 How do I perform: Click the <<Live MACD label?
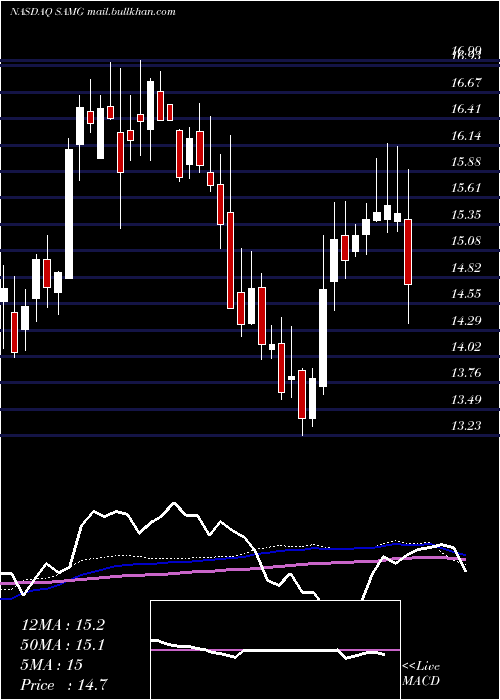tap(421, 673)
